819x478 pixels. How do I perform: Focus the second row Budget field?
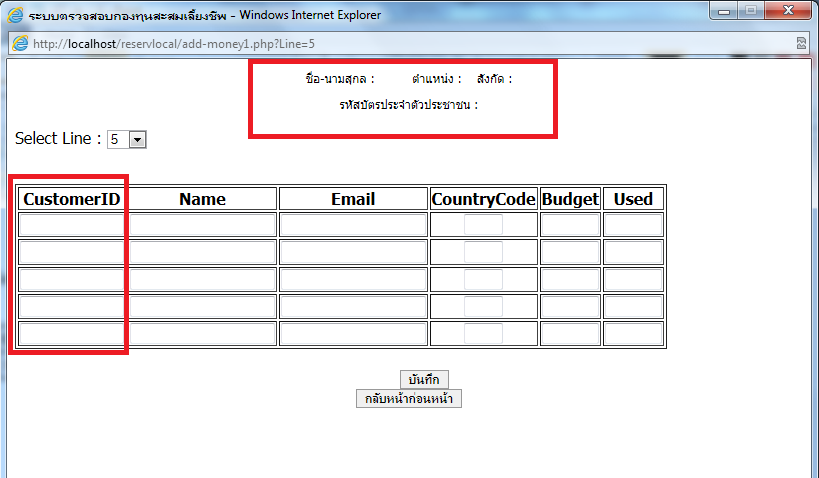point(570,252)
